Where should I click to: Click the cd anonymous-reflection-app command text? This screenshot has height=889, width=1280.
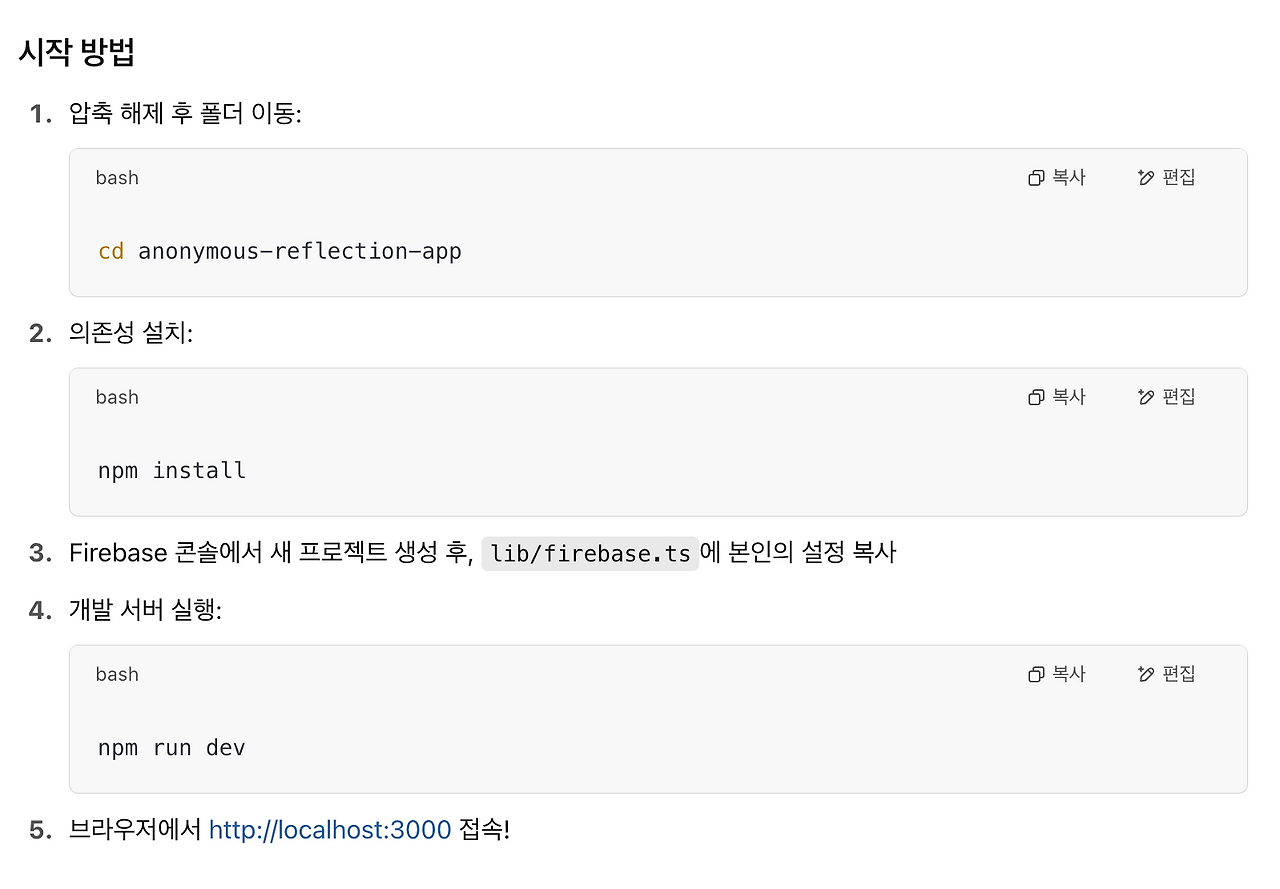tap(280, 251)
